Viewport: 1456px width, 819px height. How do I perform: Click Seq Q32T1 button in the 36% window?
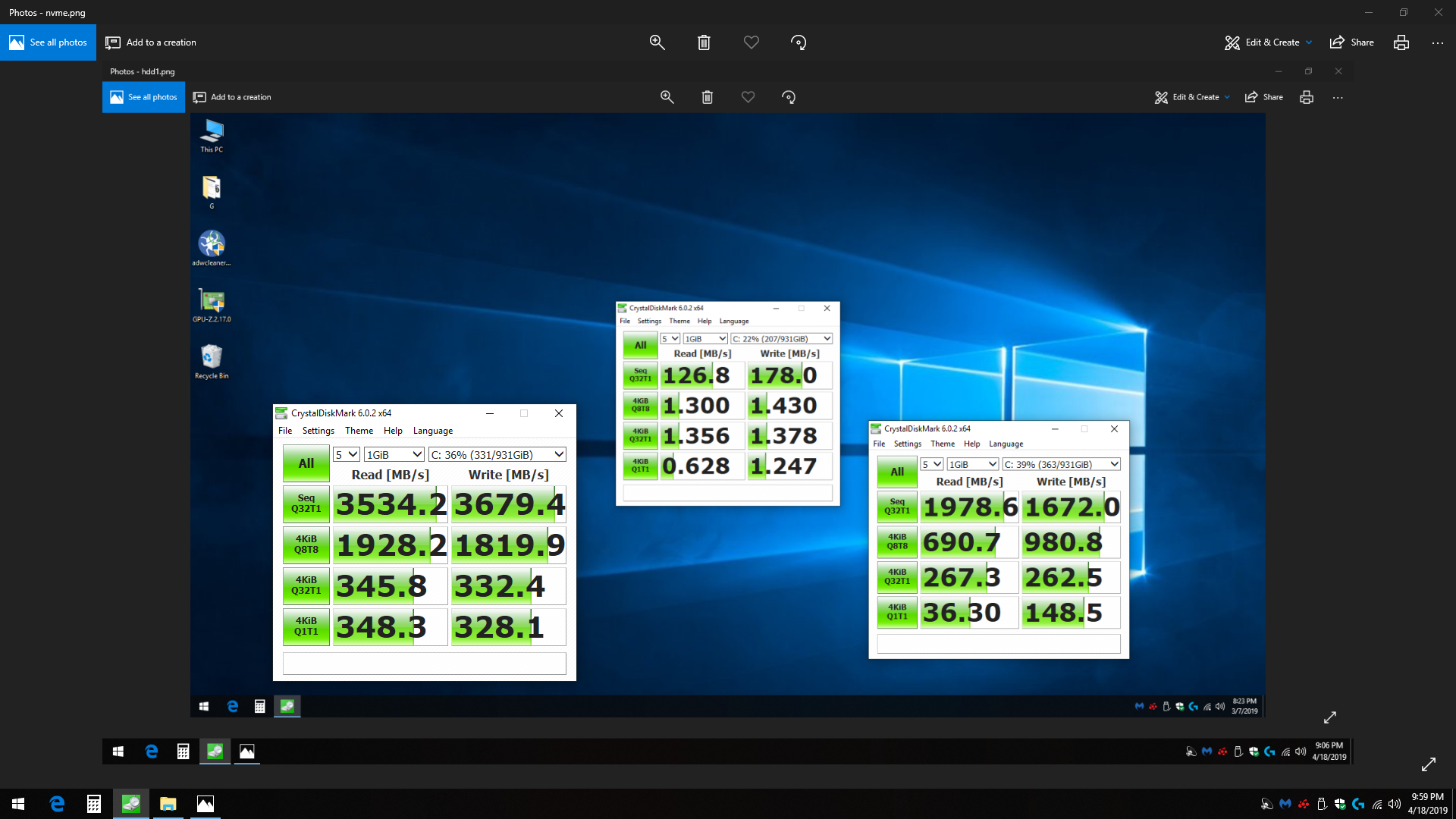[x=306, y=504]
